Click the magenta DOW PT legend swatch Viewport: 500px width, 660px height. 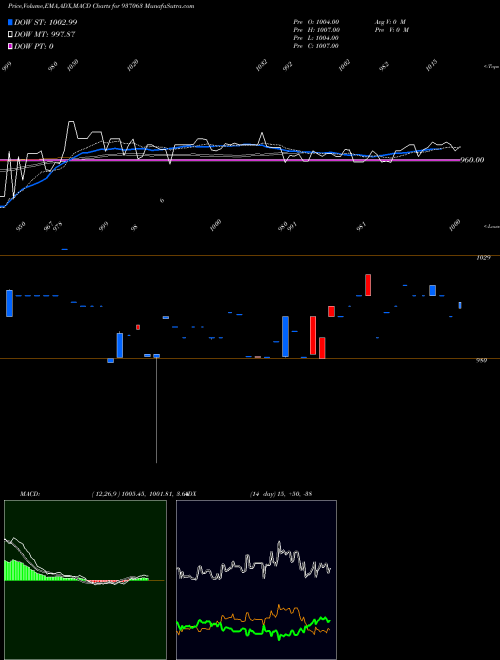[x=10, y=46]
